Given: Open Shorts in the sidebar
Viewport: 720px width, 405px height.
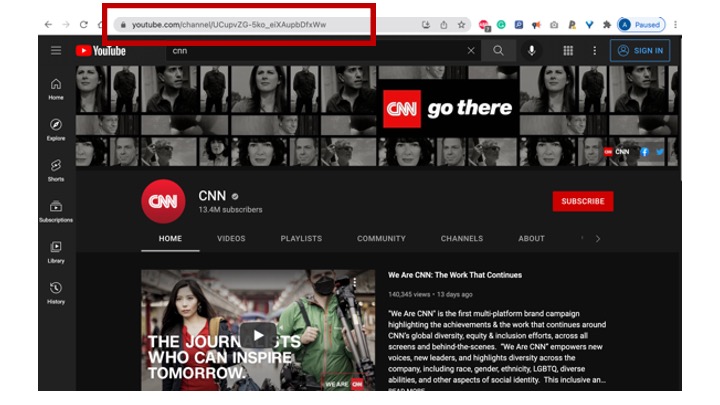Looking at the screenshot, I should click(x=56, y=170).
